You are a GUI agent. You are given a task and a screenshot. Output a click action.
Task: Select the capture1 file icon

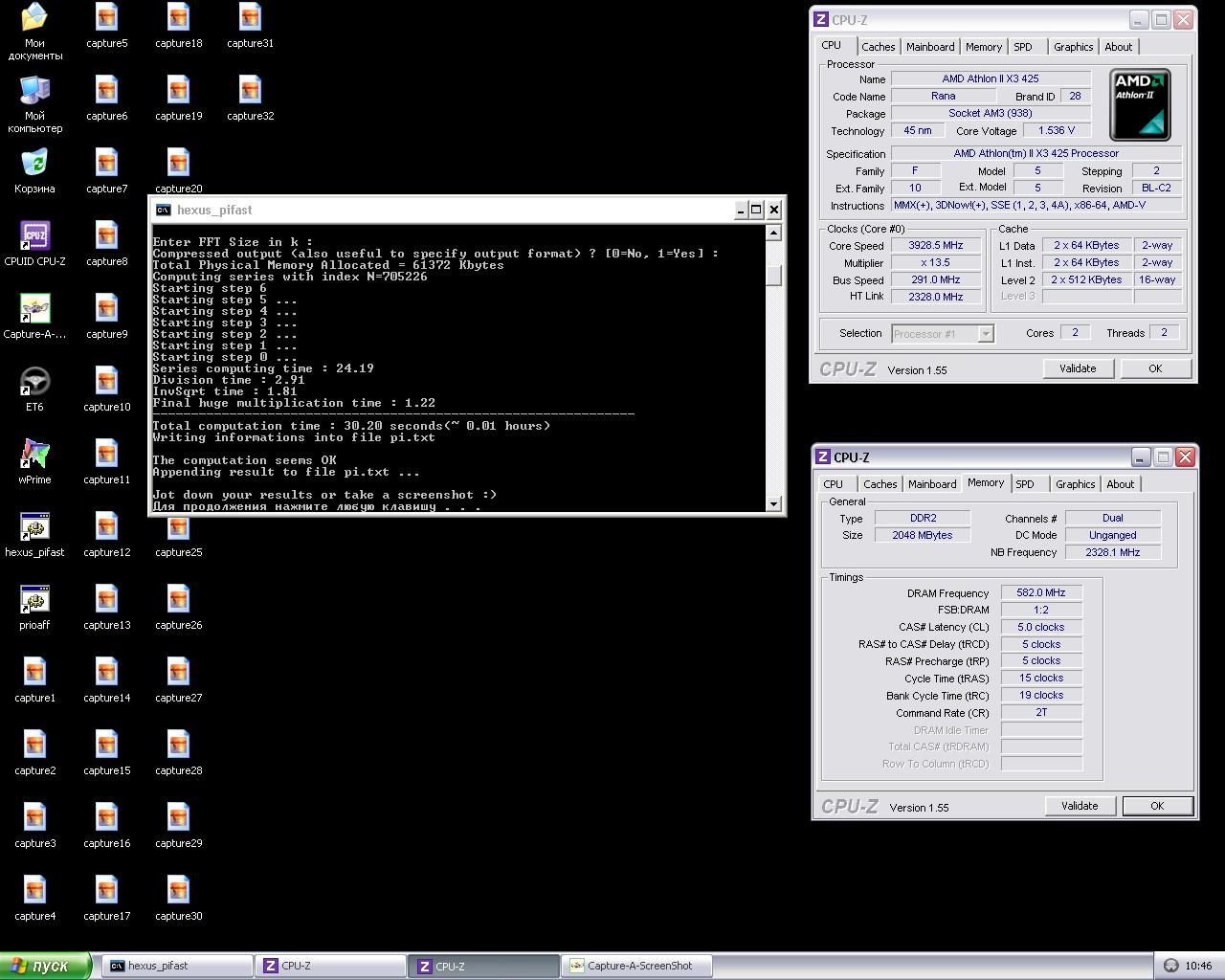pyautogui.click(x=34, y=679)
